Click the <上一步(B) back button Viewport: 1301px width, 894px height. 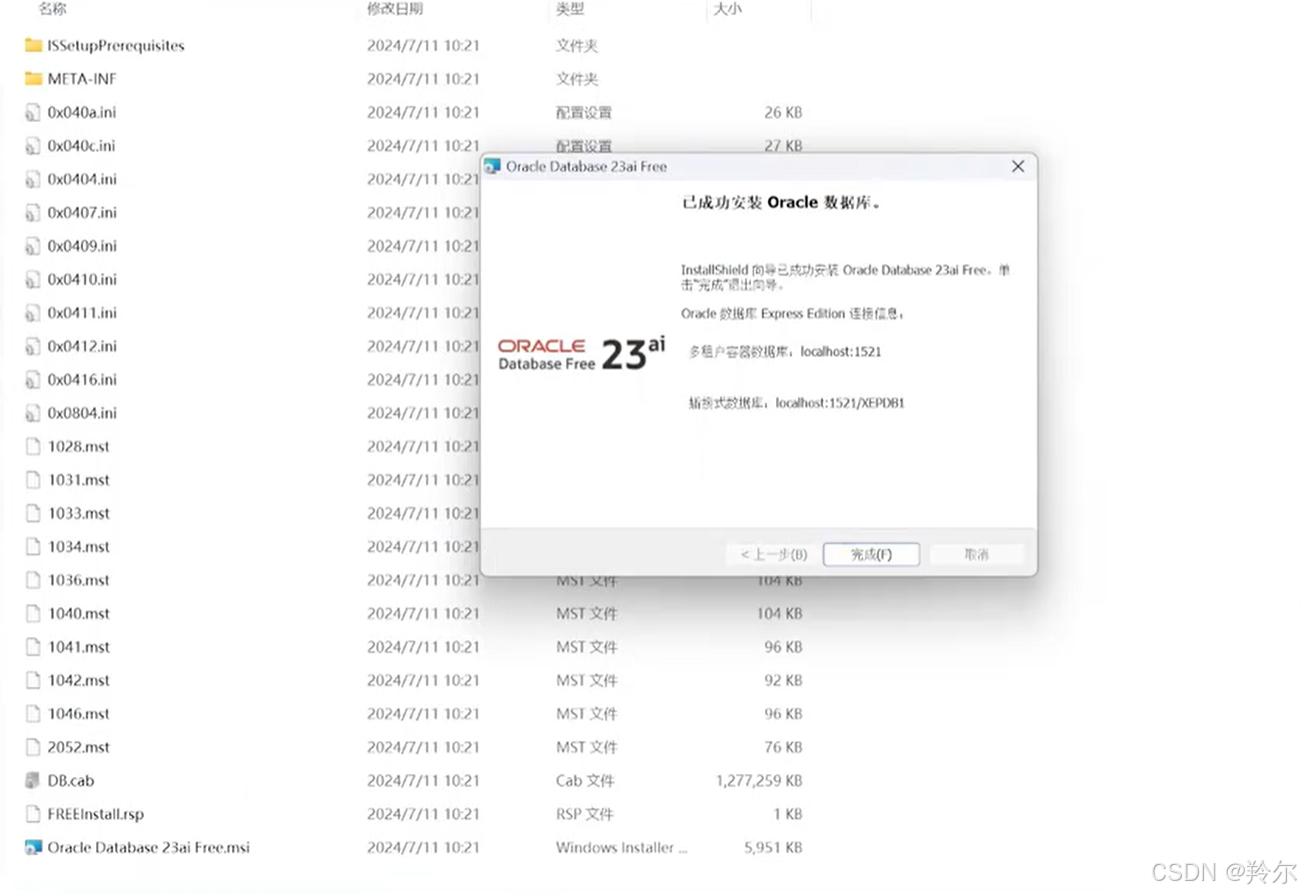(774, 554)
